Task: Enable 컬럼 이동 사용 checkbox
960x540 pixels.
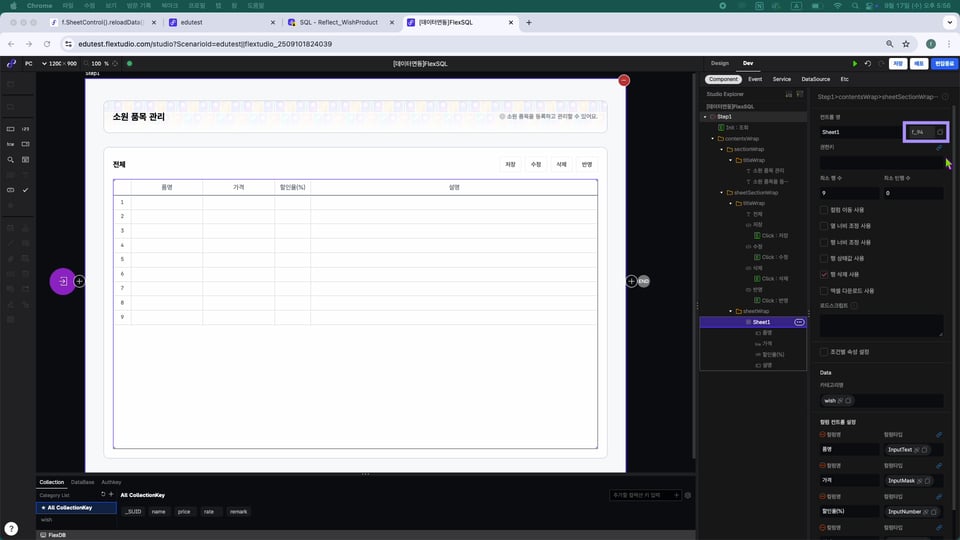Action: [823, 210]
